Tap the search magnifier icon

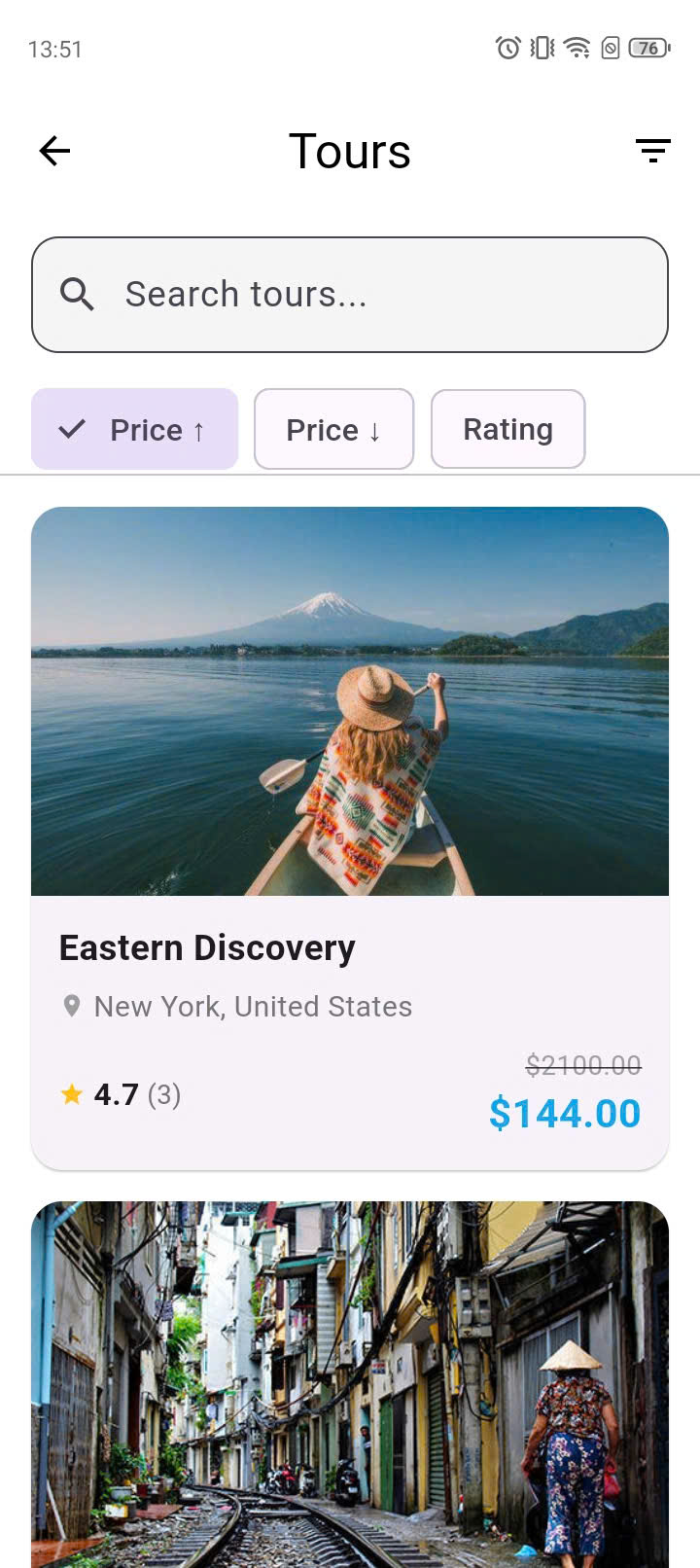(77, 294)
